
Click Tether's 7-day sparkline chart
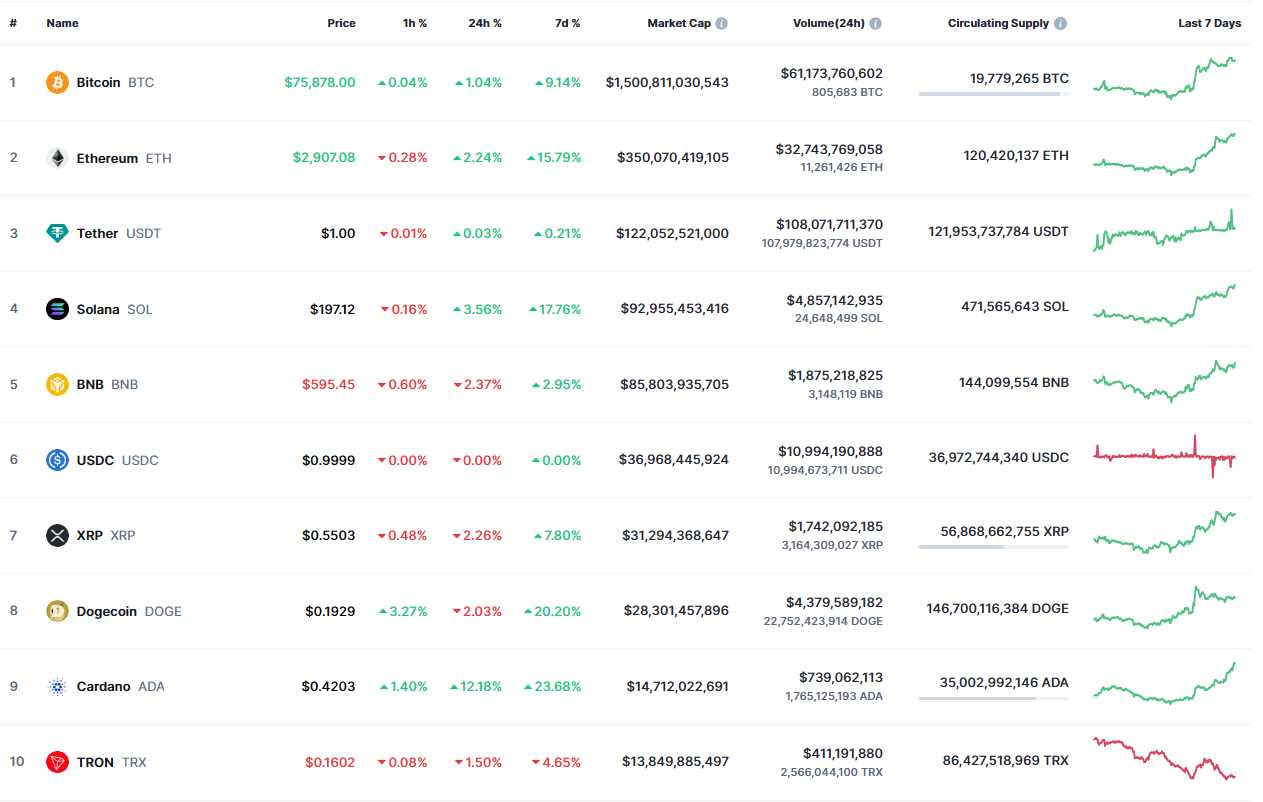1164,230
